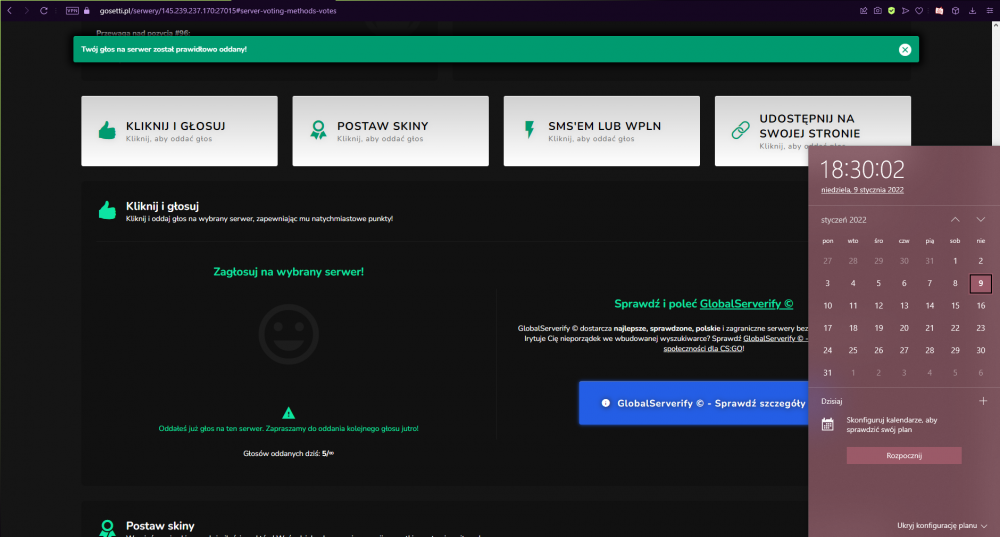Open the GlobalServerify © heading link

click(x=746, y=304)
